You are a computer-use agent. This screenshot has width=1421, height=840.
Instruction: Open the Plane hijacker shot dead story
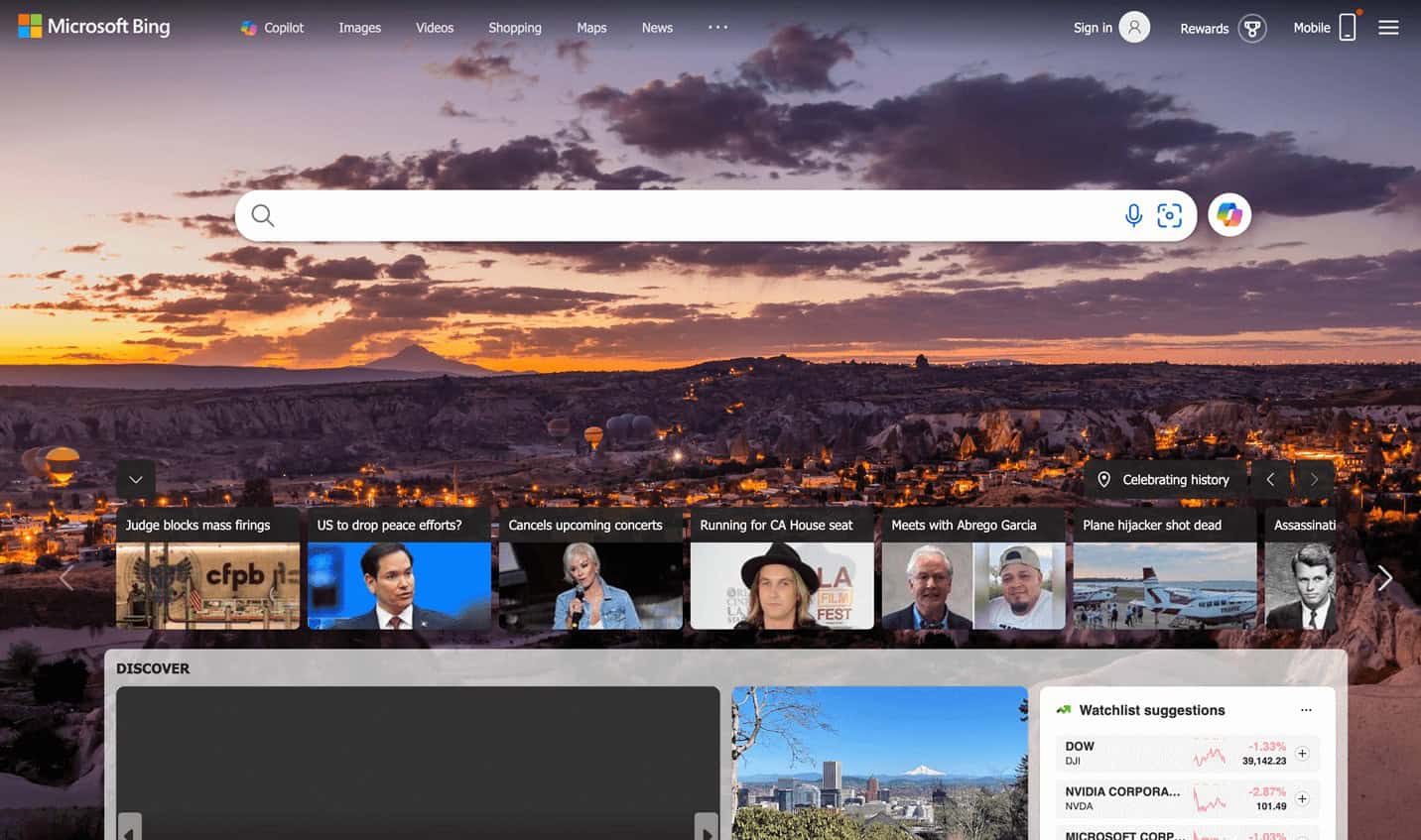coord(1165,568)
